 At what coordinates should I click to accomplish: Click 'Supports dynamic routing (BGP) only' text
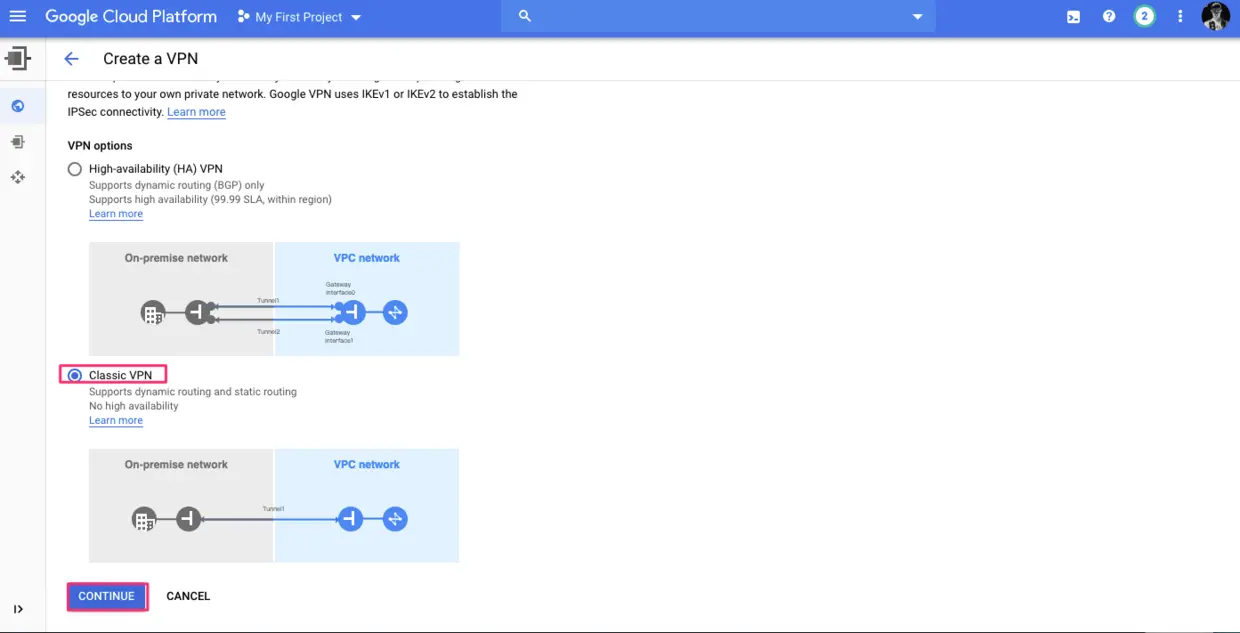pyautogui.click(x=177, y=185)
